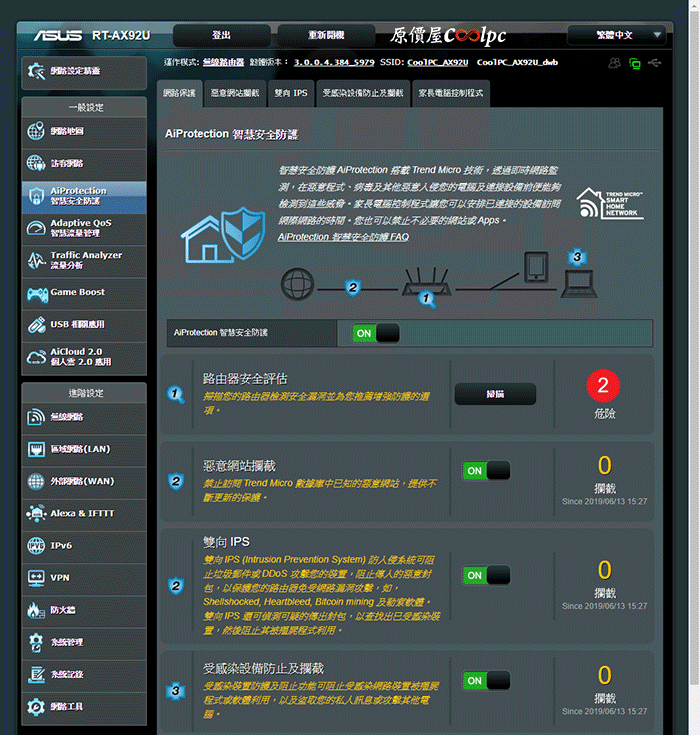This screenshot has height=735, width=700.
Task: Open Quick Internet Setup wizard icon
Action: (x=36, y=71)
